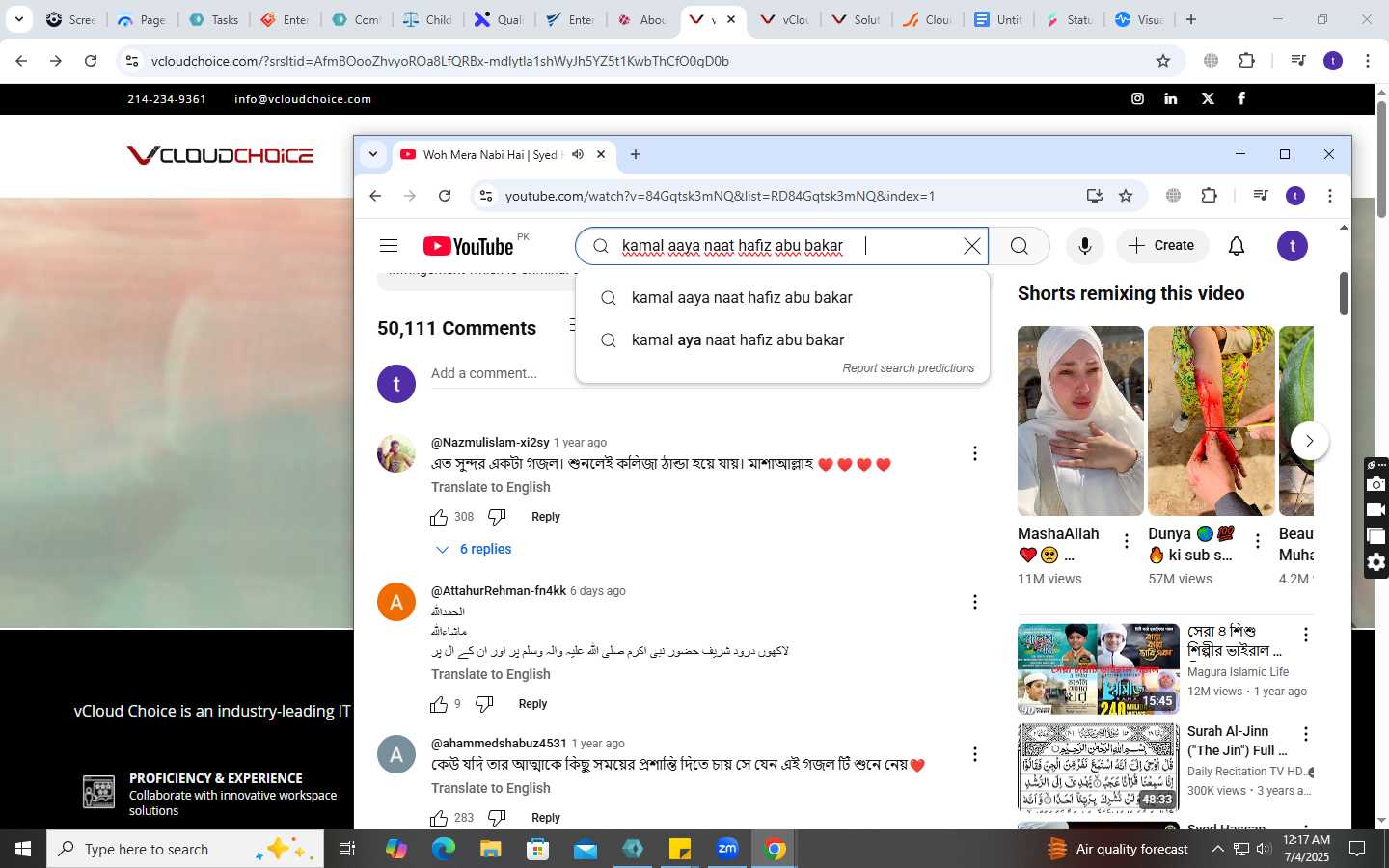Open media controls in YouTube window
1389x868 pixels.
[1261, 196]
